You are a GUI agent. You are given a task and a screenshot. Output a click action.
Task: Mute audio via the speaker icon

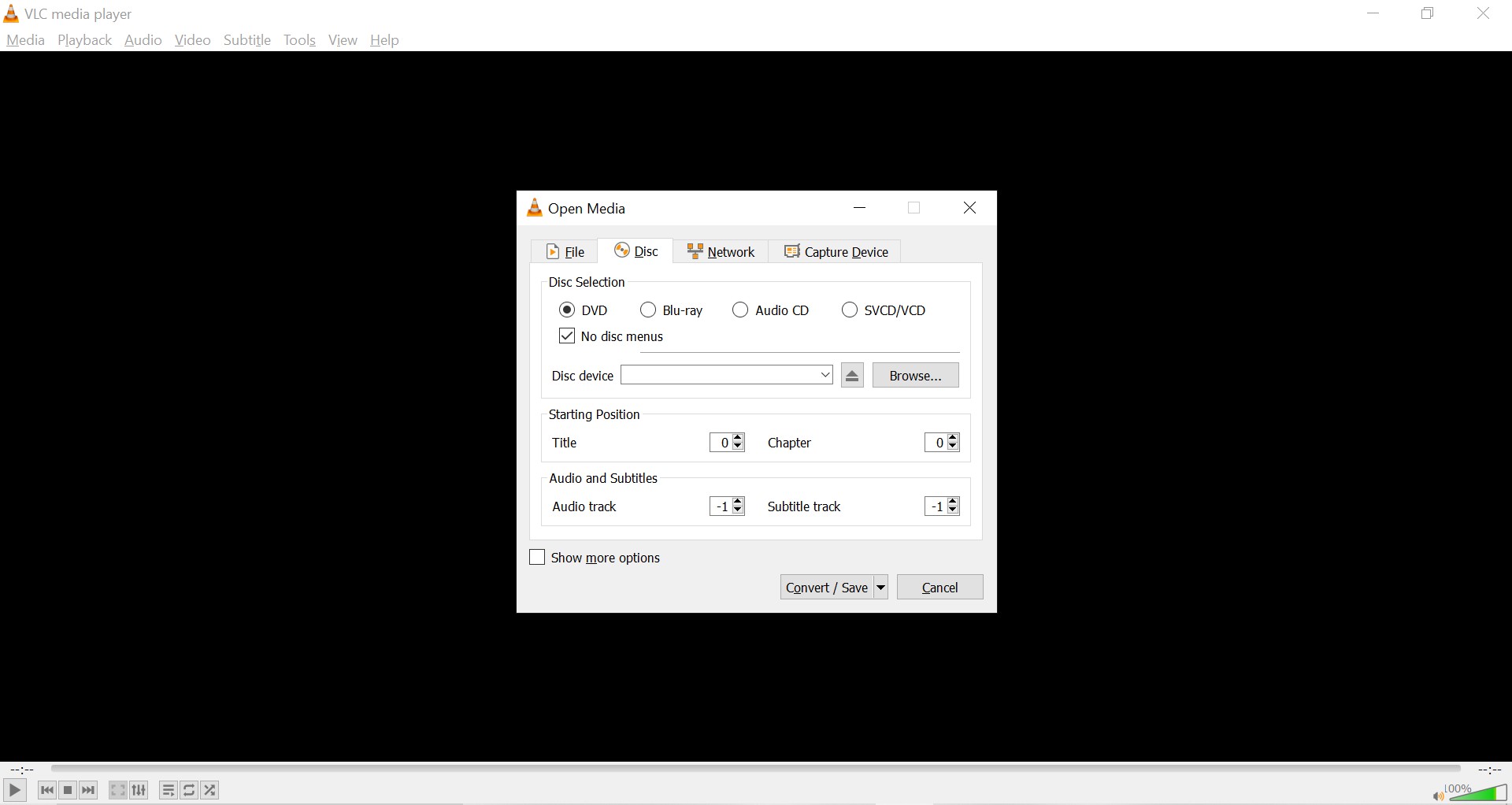coord(1438,796)
